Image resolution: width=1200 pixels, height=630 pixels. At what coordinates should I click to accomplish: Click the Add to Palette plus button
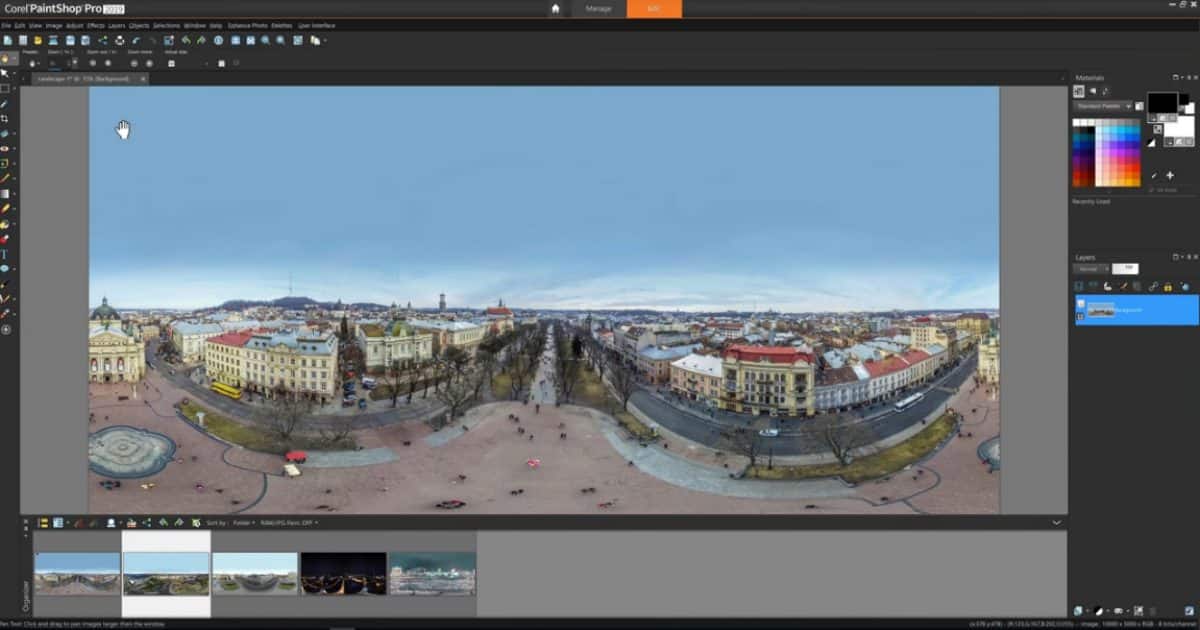1170,174
